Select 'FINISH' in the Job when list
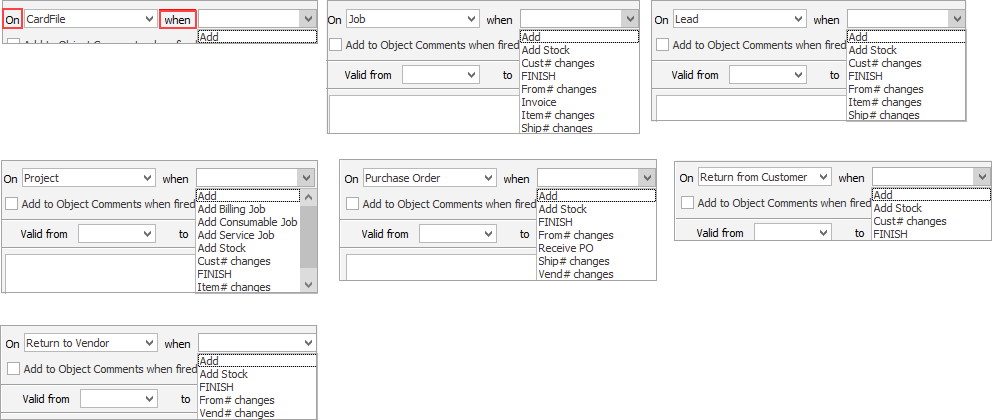 tap(579, 76)
